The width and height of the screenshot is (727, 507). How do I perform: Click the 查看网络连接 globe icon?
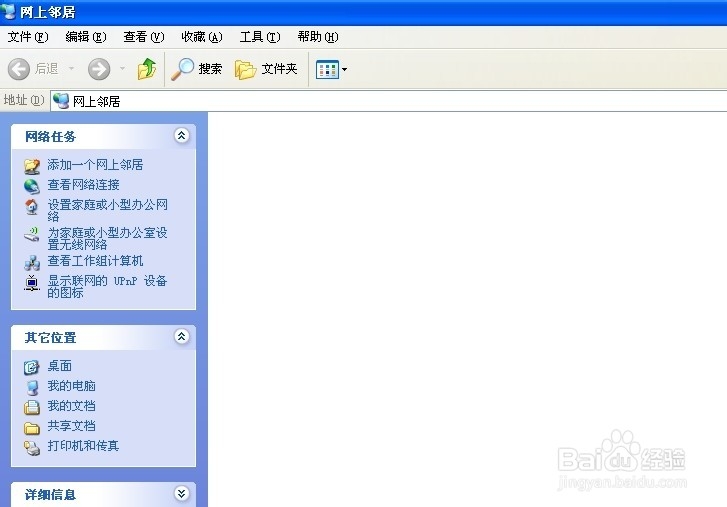(32, 186)
